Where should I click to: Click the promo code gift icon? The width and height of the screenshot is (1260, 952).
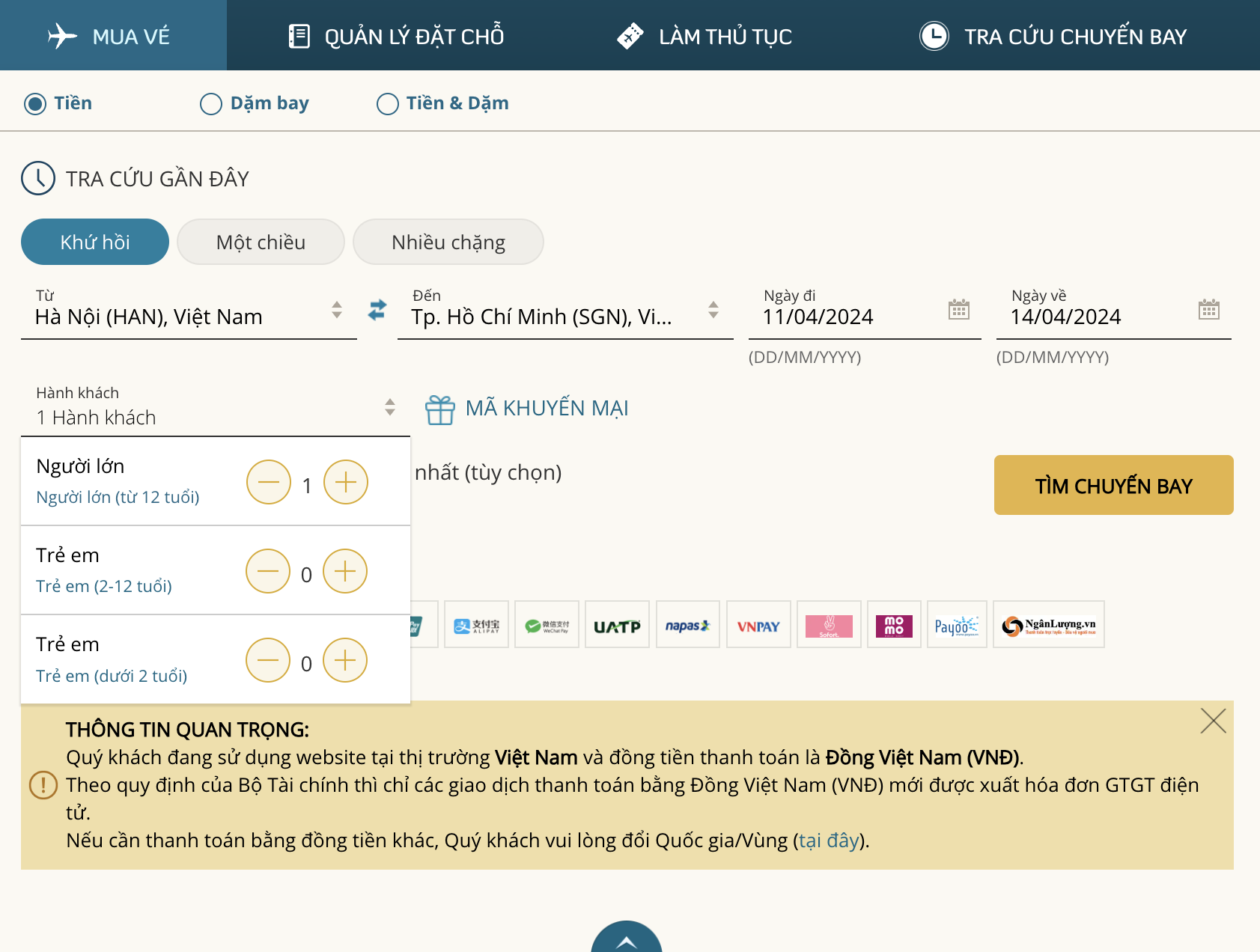[440, 409]
